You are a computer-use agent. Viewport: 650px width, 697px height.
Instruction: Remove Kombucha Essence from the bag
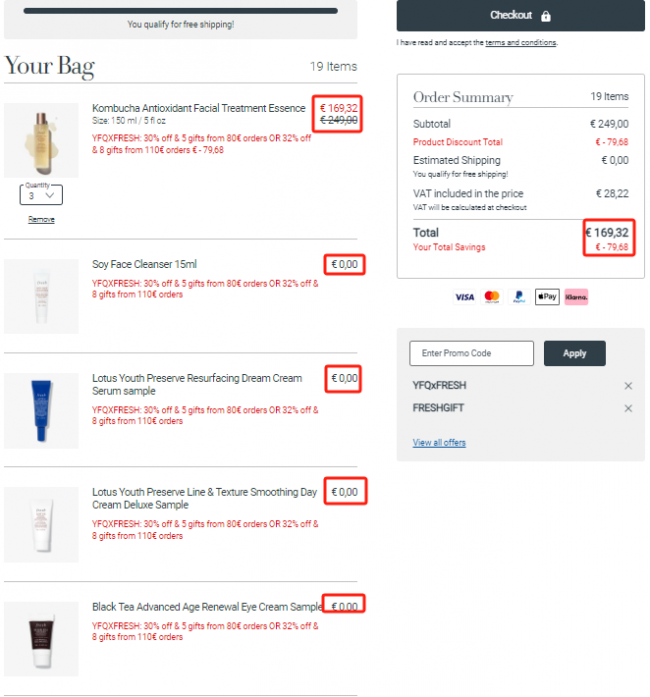41,220
